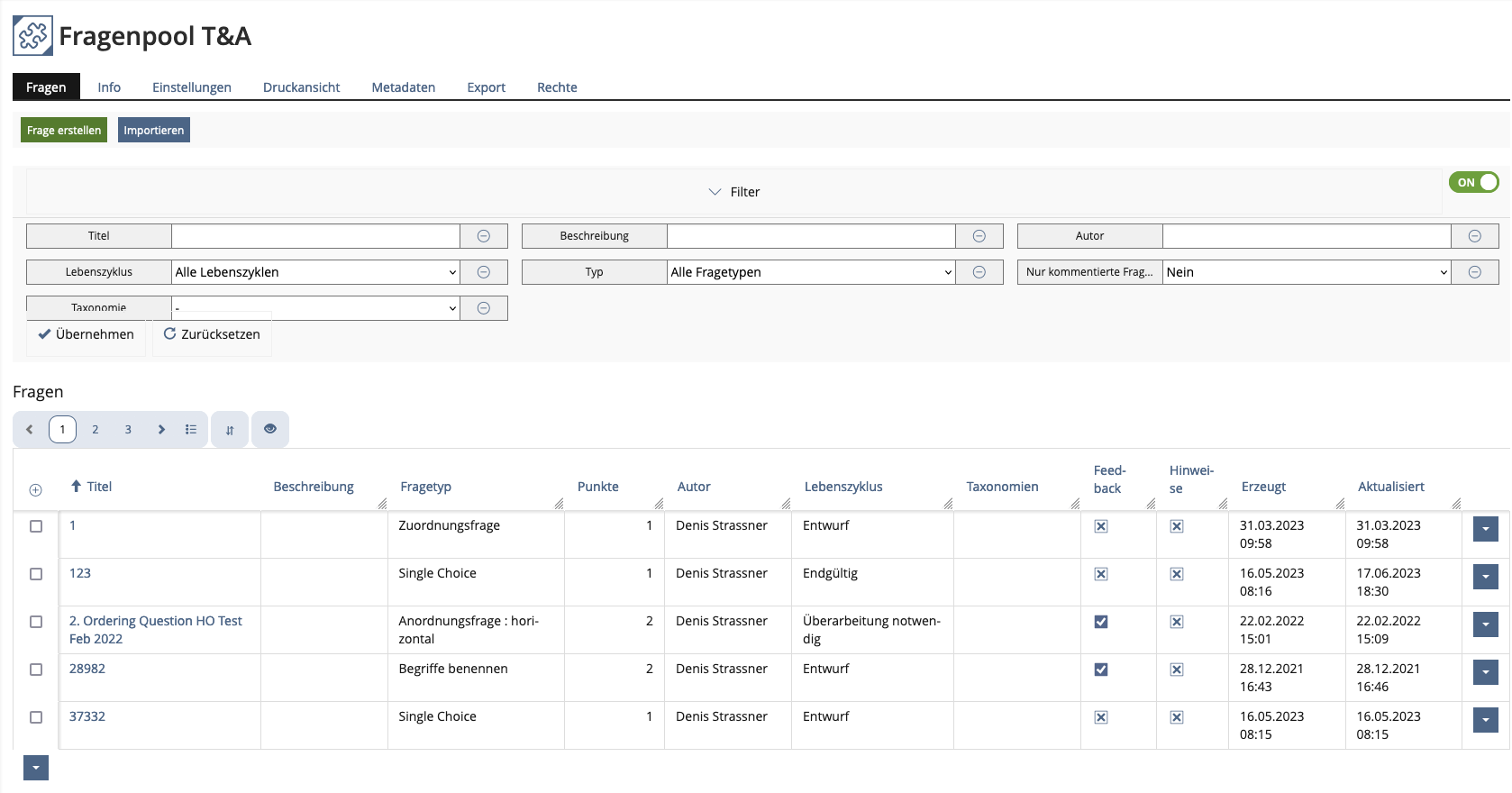Viewport: 1512px width, 793px height.
Task: Go to previous page with left arrow
Action: click(29, 430)
